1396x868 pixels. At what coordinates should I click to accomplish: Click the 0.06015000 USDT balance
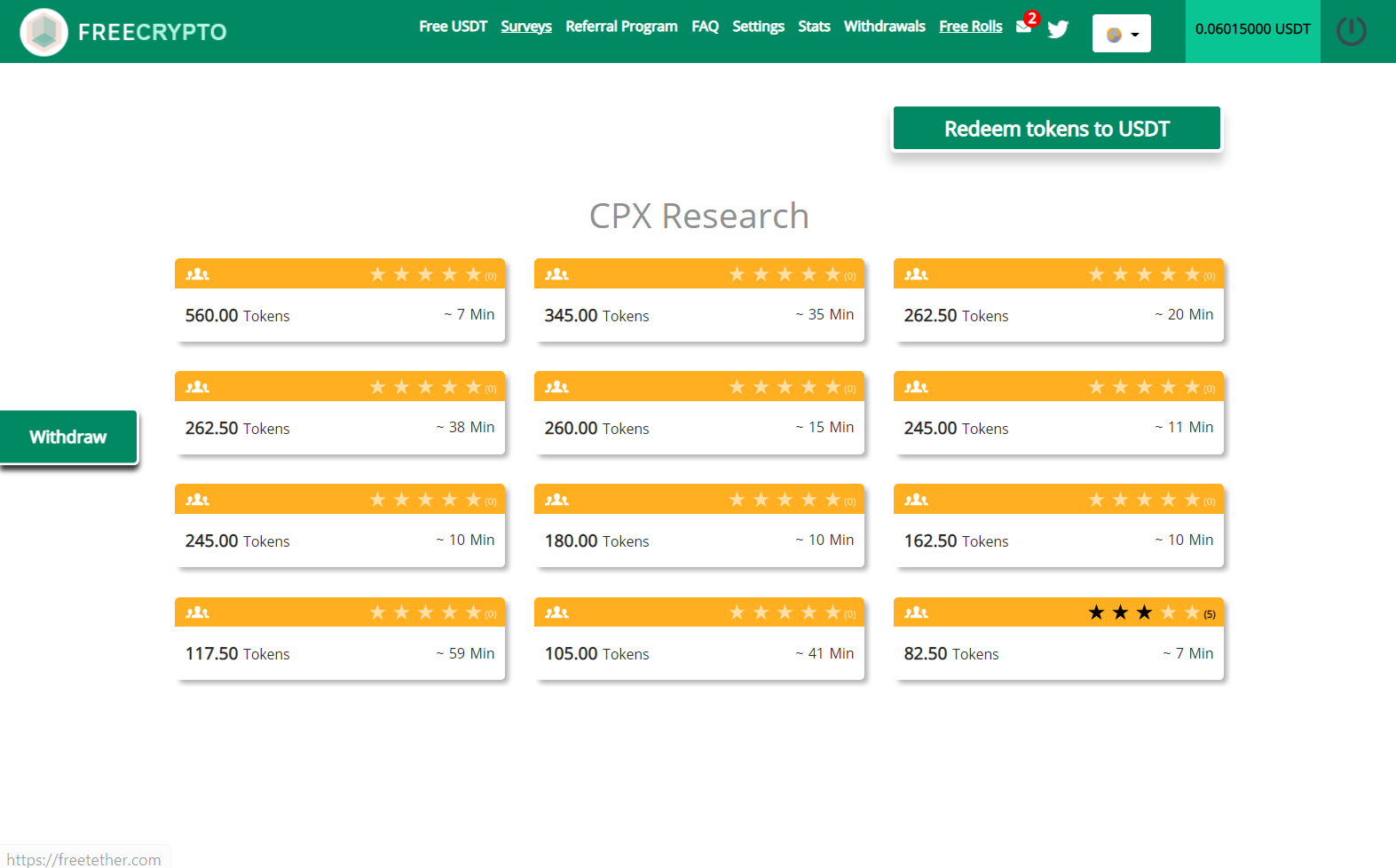[x=1253, y=29]
